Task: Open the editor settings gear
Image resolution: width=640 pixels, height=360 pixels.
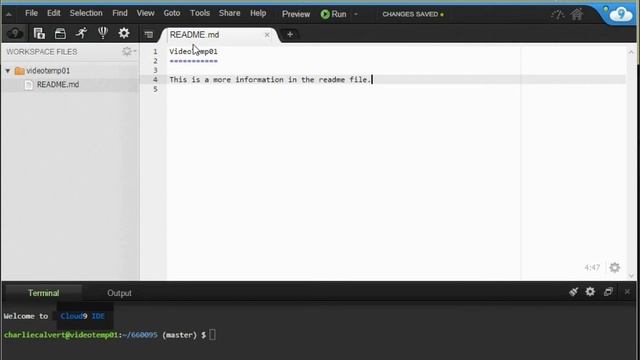Action: (x=615, y=267)
